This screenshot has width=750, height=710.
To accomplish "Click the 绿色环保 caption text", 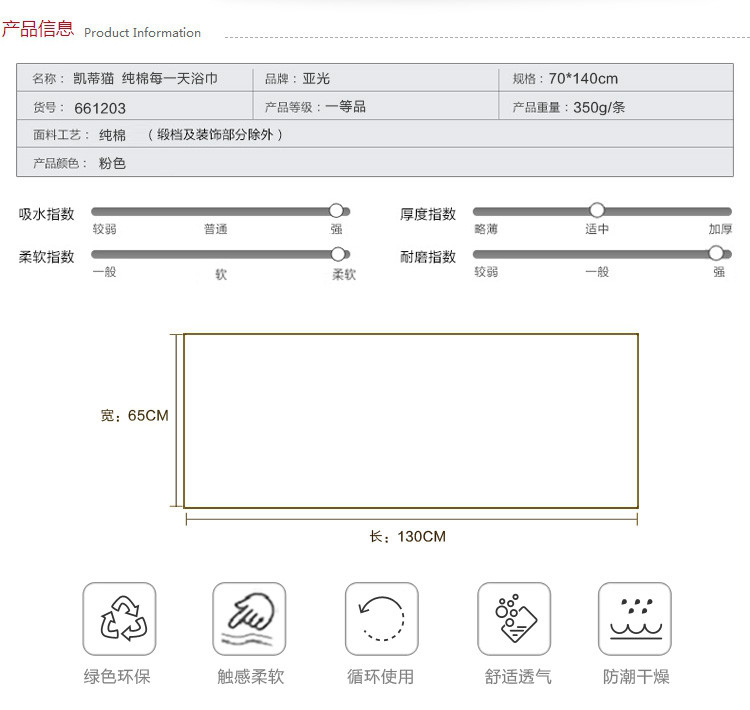I will click(x=117, y=677).
